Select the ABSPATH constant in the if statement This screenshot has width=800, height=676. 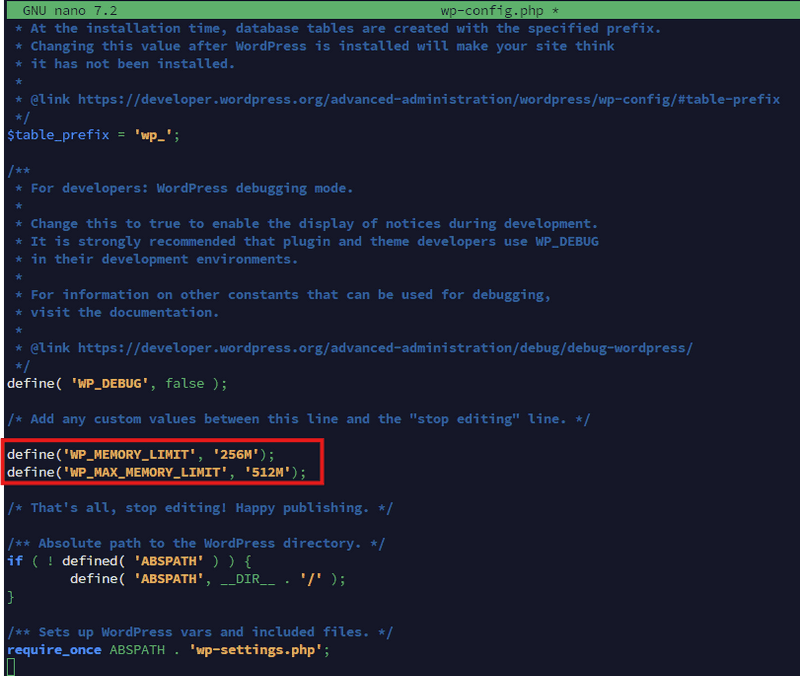click(x=169, y=560)
